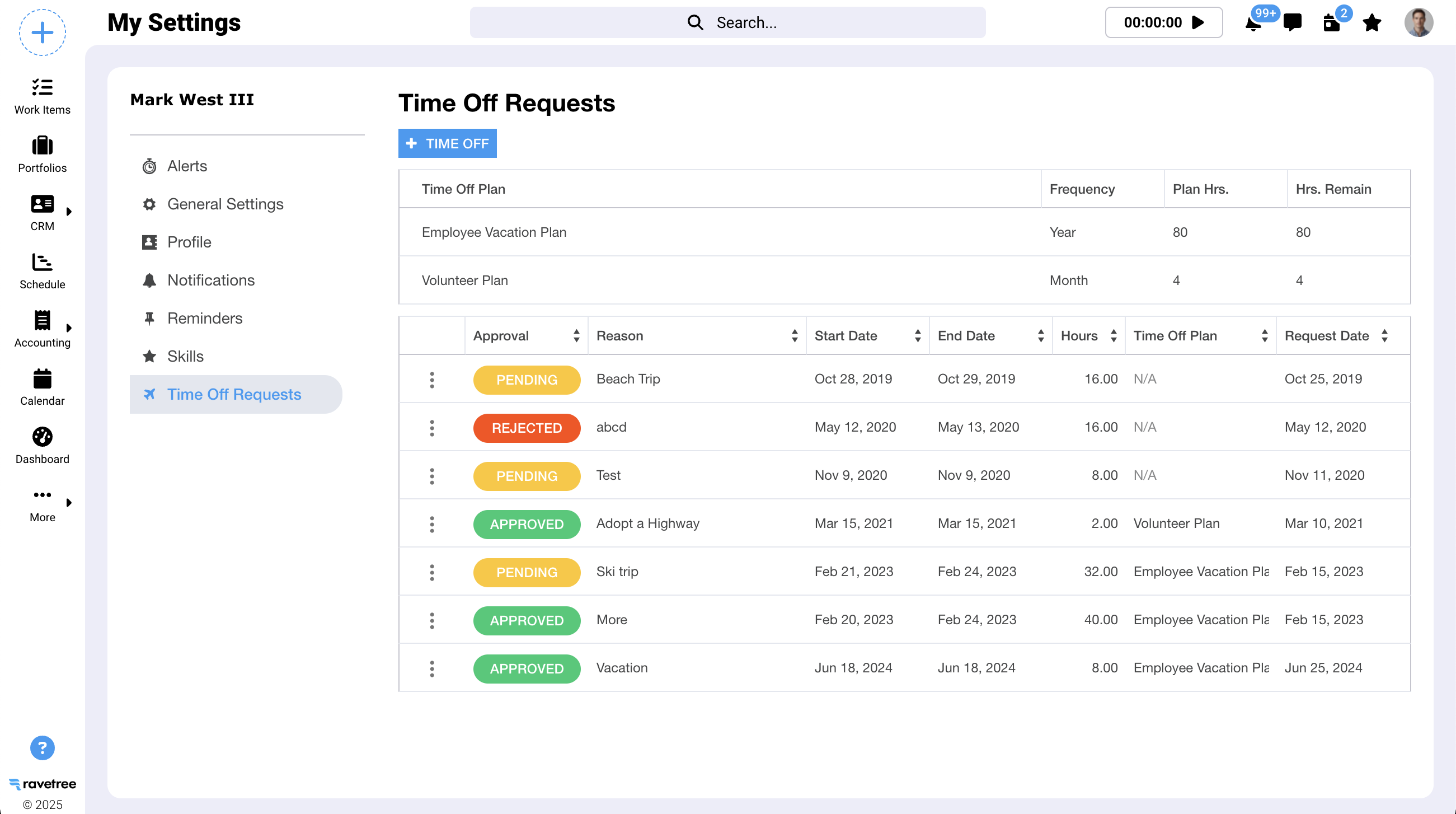Screen dimensions: 1456x814
Task: Expand the Accounting submenu arrow
Action: 69,328
